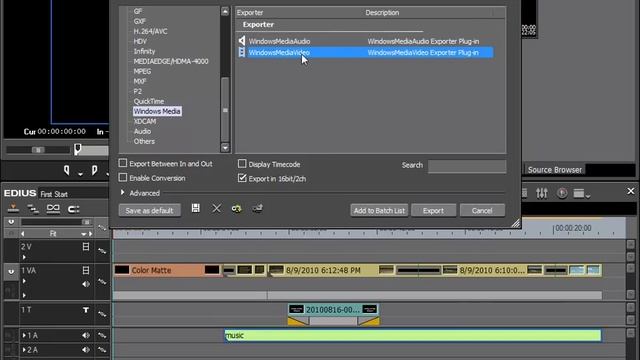The image size is (640, 360).
Task: Click the WindowsMediaVideo film icon
Action: (242, 52)
